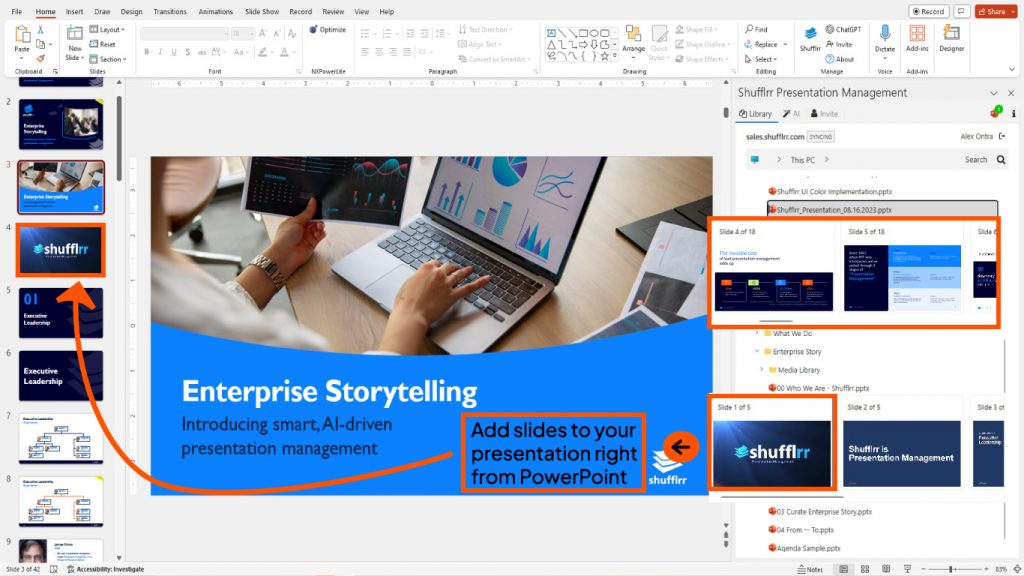1024x576 pixels.
Task: Click the comments icon beside Record
Action: click(x=961, y=11)
